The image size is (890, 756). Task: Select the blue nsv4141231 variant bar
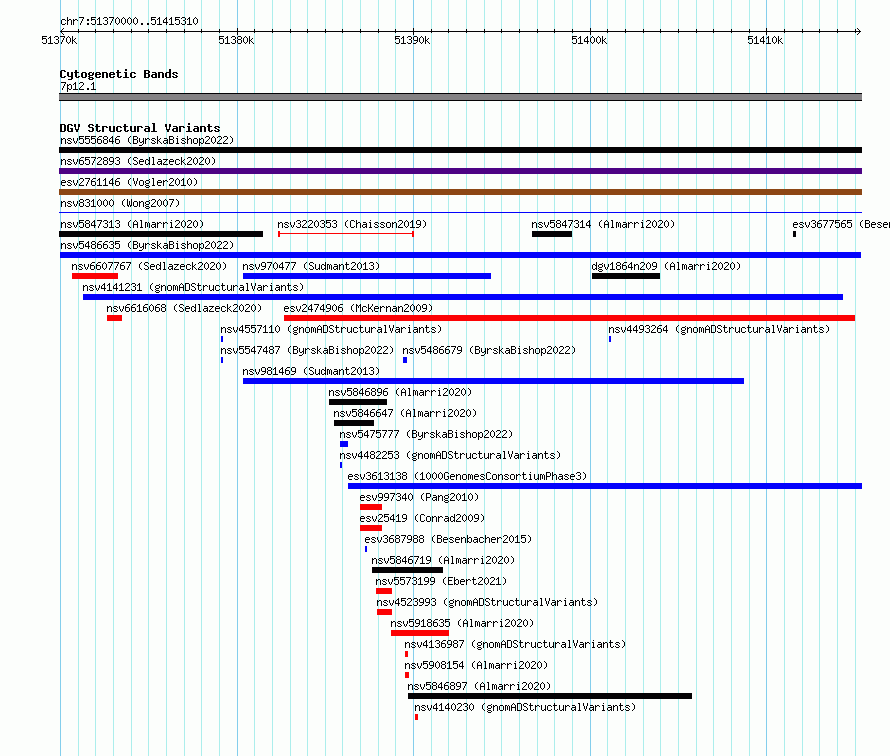click(x=463, y=297)
